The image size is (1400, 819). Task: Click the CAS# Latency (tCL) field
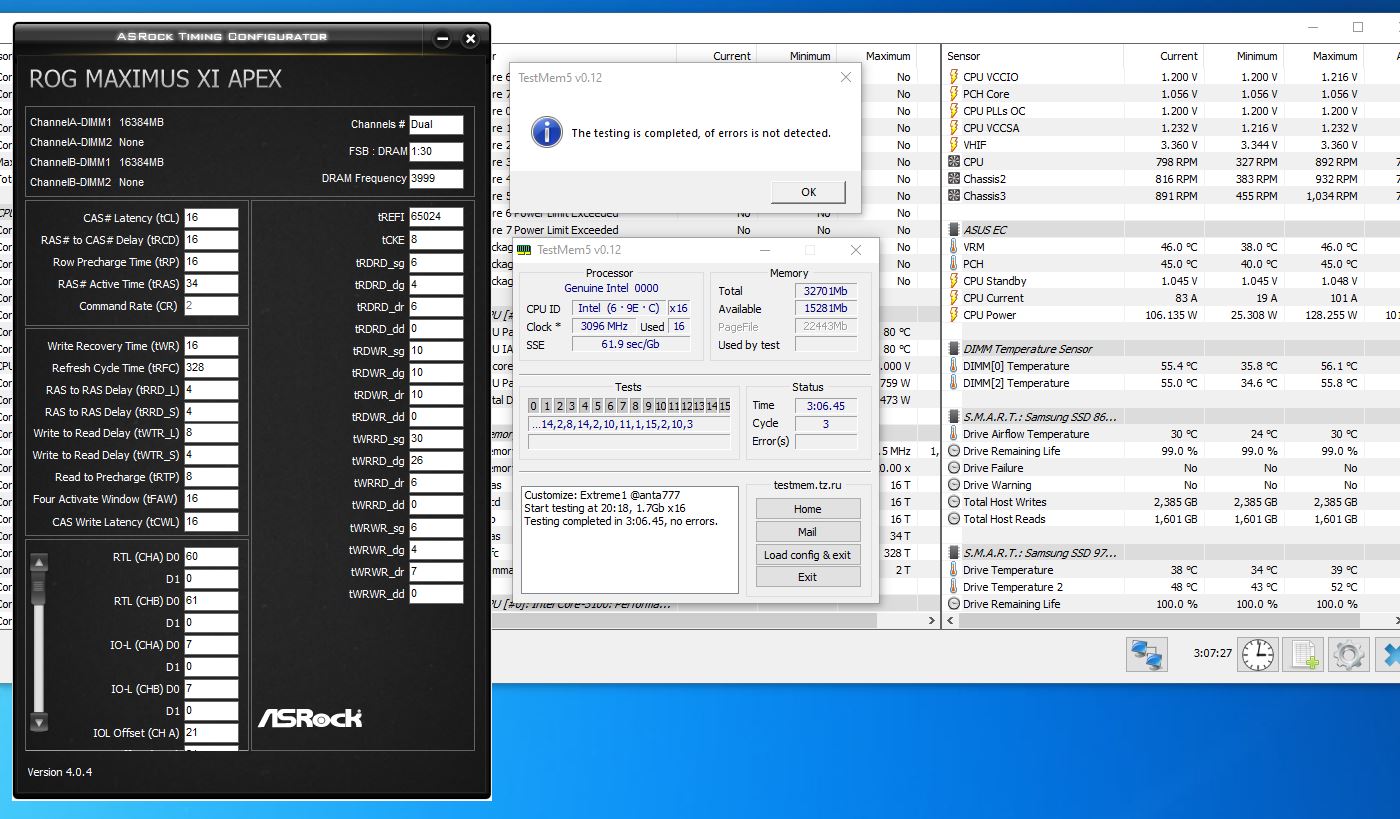click(x=211, y=218)
